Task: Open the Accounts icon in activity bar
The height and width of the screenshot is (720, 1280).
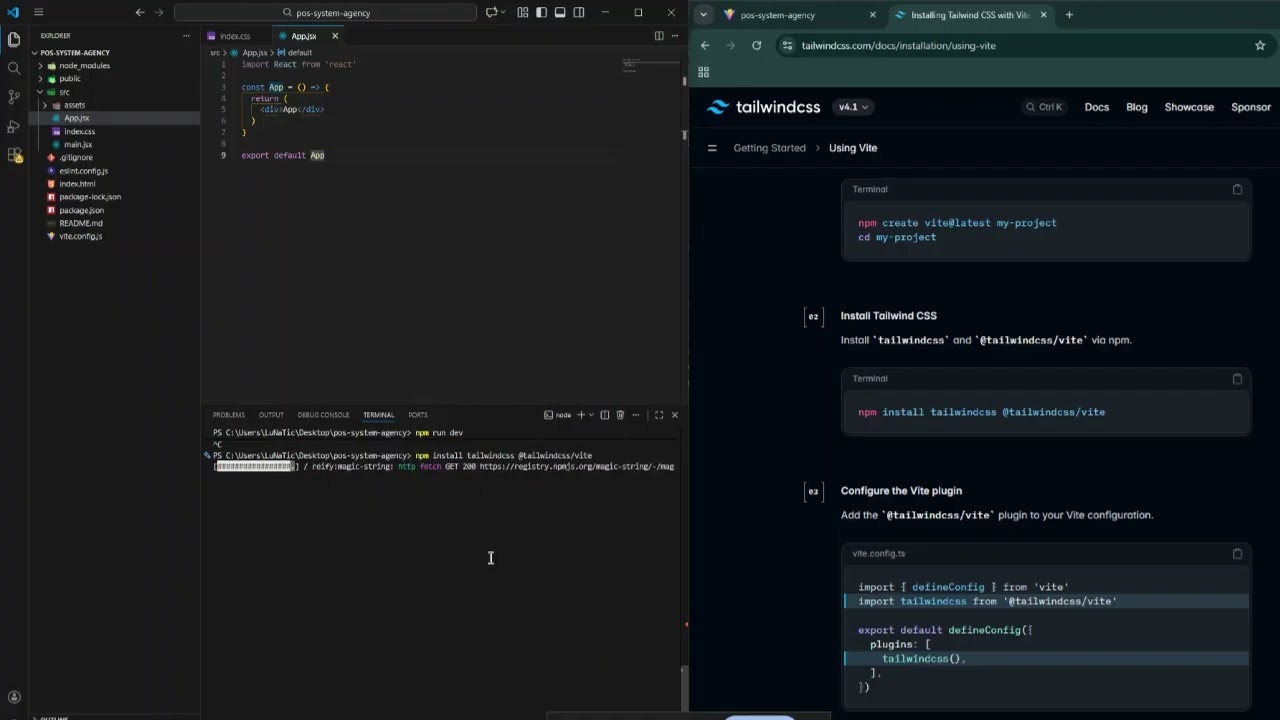Action: [x=14, y=697]
